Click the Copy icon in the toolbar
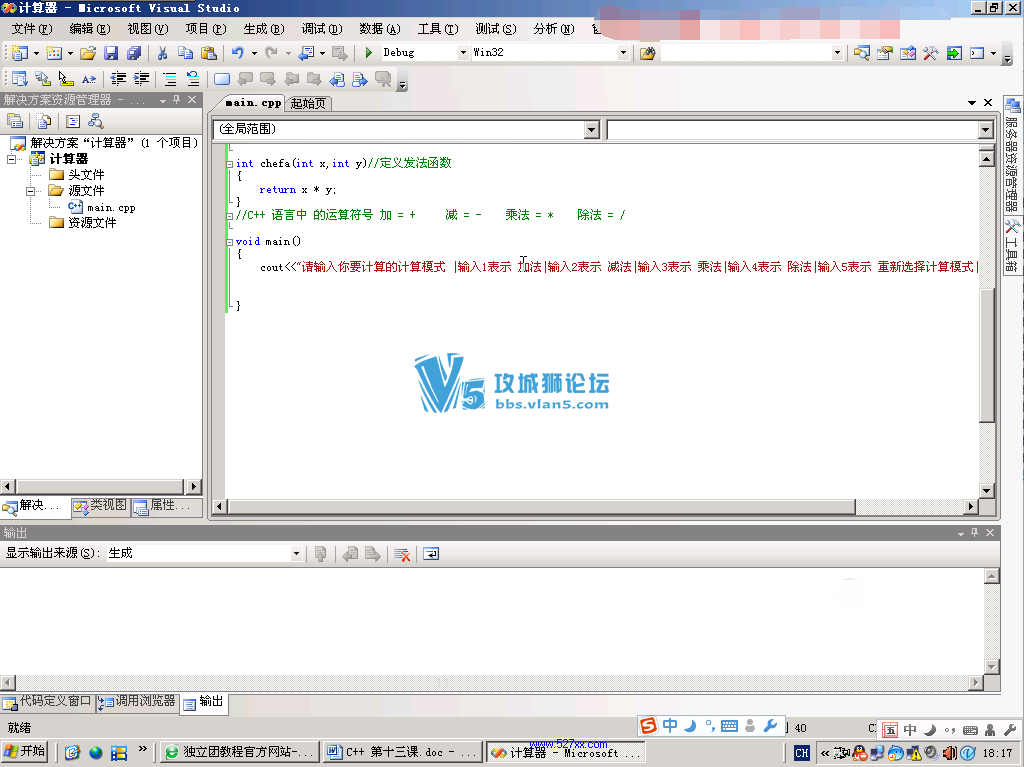Image resolution: width=1024 pixels, height=767 pixels. point(185,53)
